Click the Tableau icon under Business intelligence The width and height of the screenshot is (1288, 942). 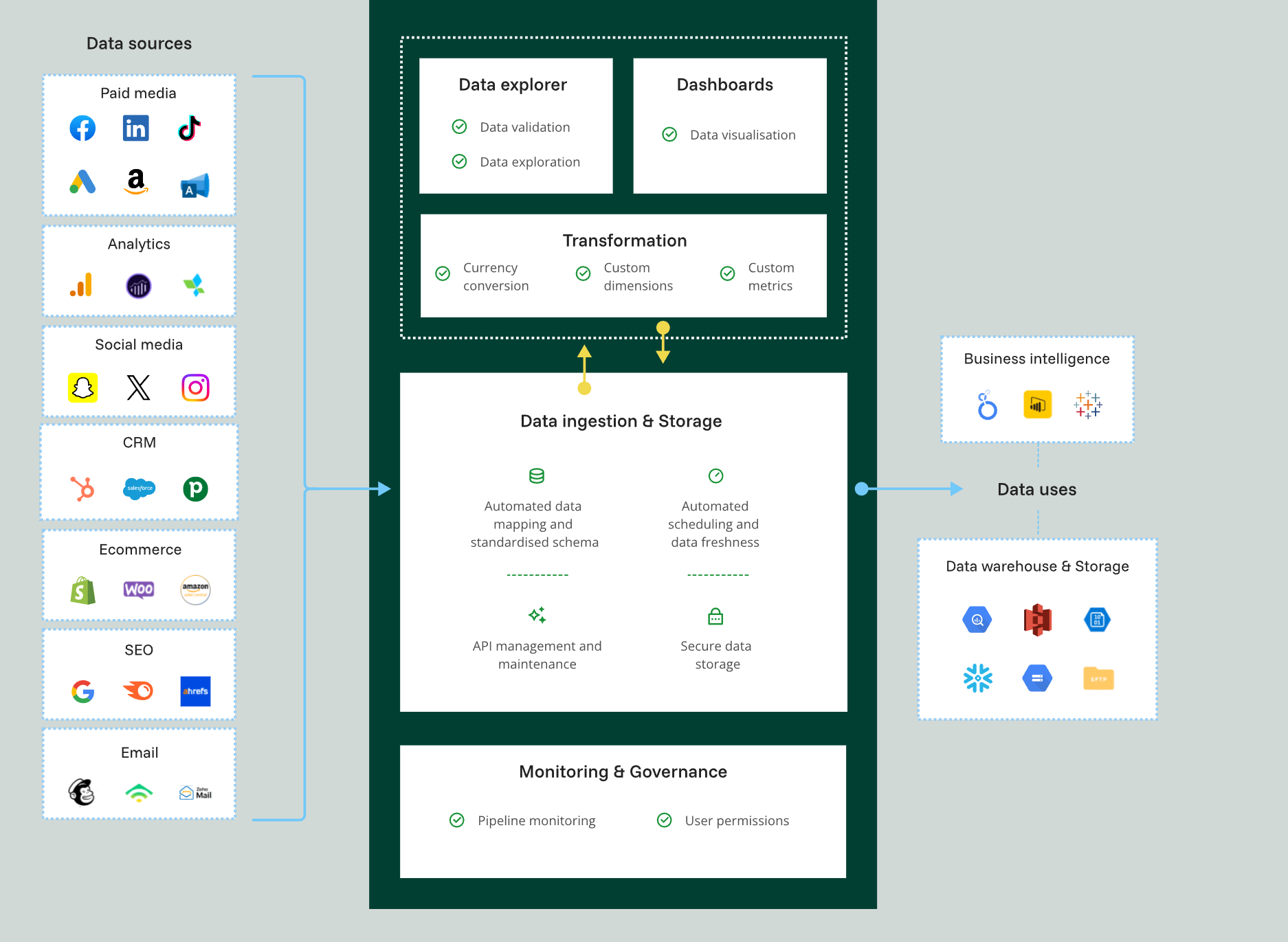1088,405
